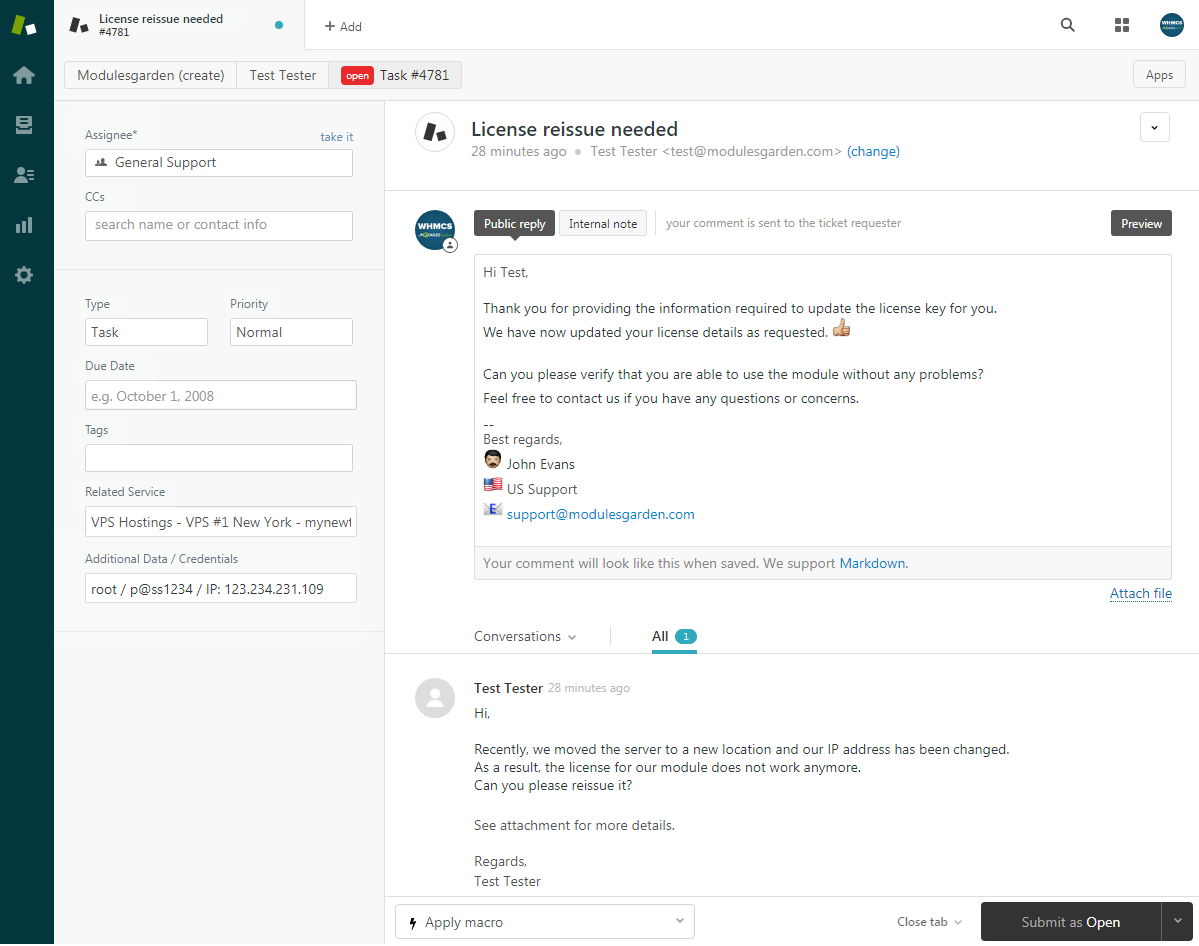Switch to the Test Tester tab
1199x946 pixels.
pos(282,74)
